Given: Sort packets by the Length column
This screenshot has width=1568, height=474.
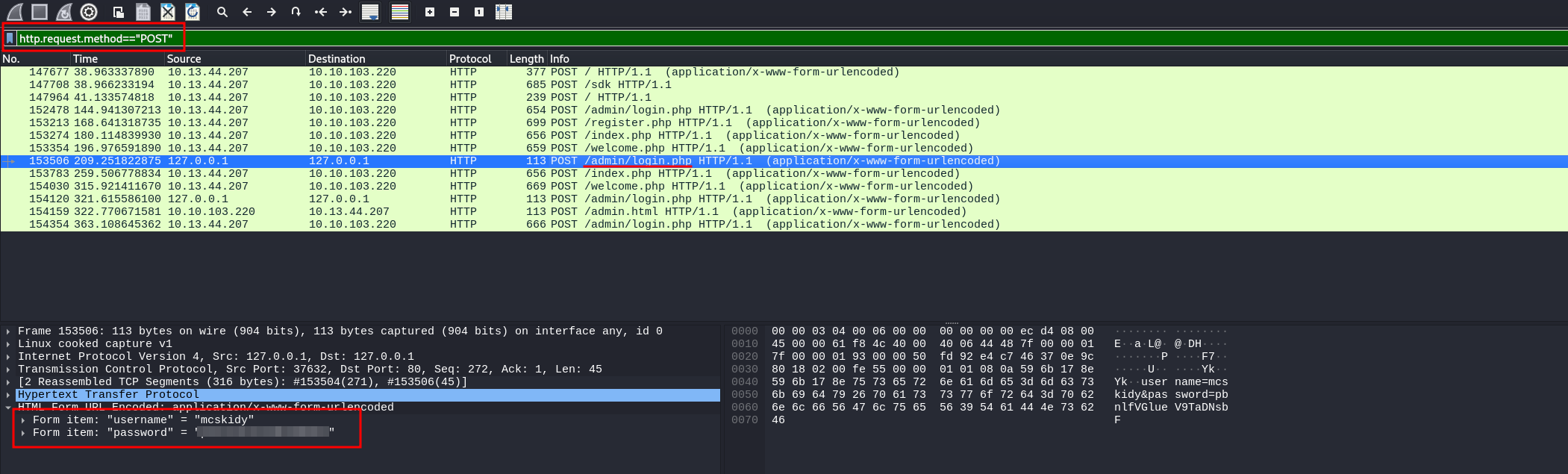Looking at the screenshot, I should pyautogui.click(x=526, y=59).
